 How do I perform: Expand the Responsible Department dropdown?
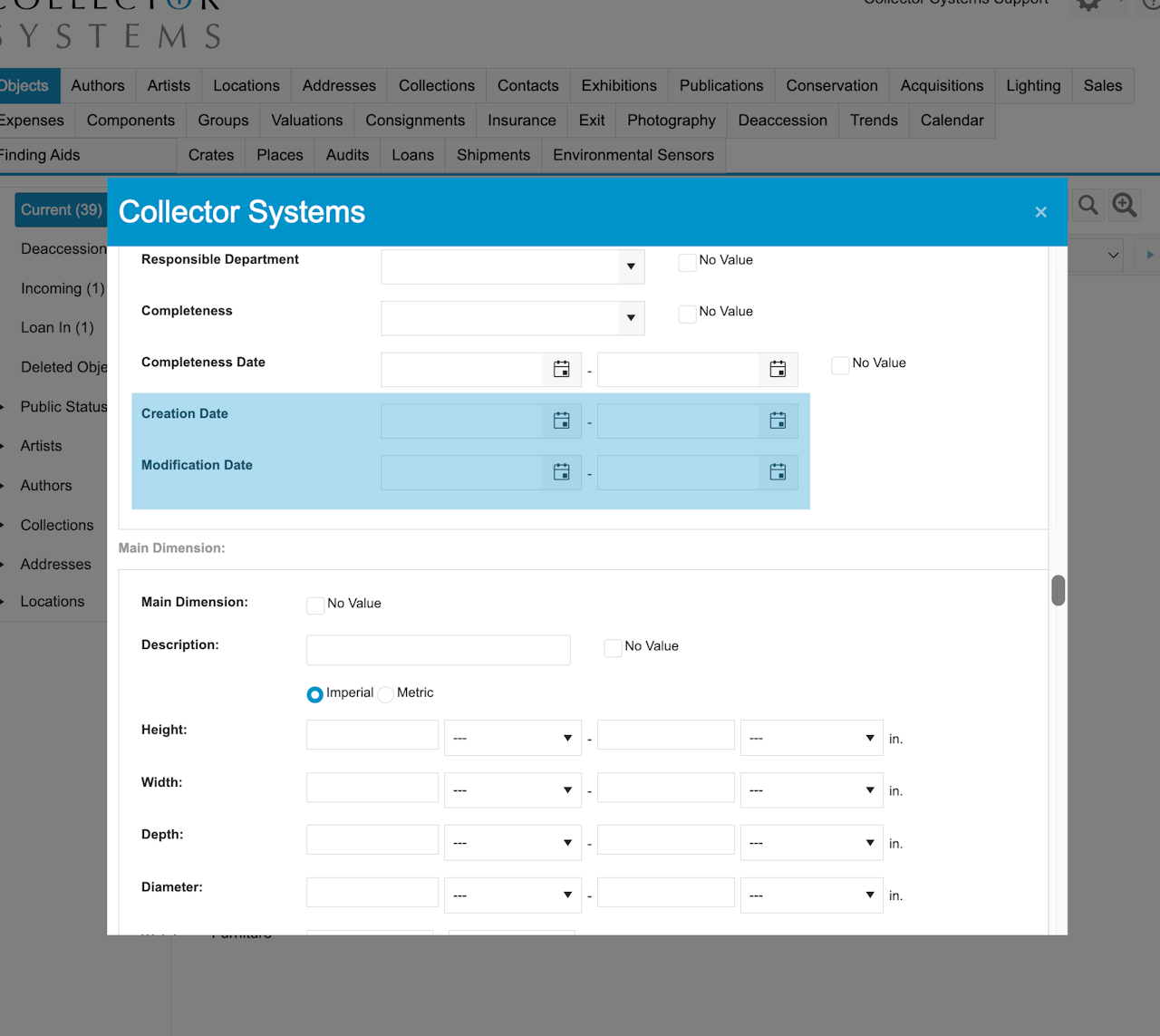[631, 266]
